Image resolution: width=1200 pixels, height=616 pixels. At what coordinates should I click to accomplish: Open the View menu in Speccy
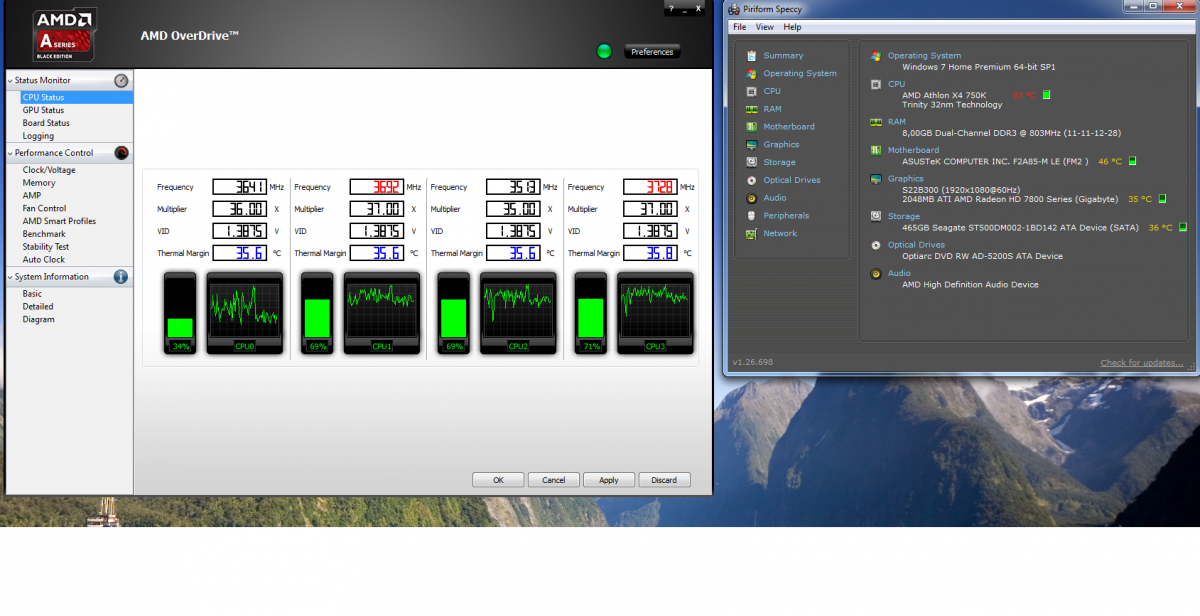765,27
